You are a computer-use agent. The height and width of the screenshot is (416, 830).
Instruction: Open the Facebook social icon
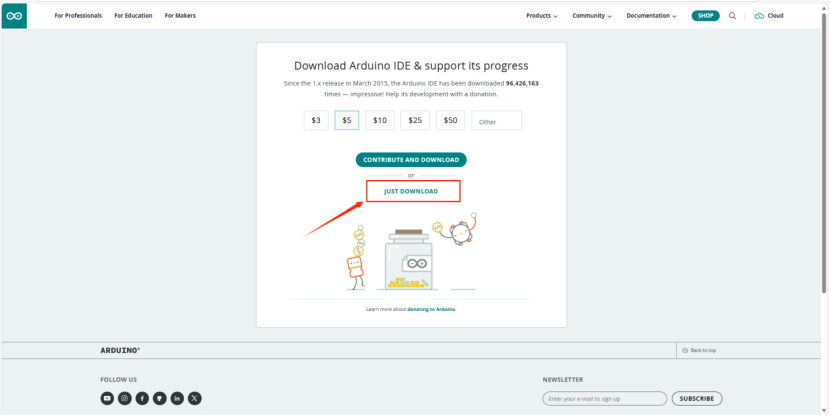(x=142, y=398)
